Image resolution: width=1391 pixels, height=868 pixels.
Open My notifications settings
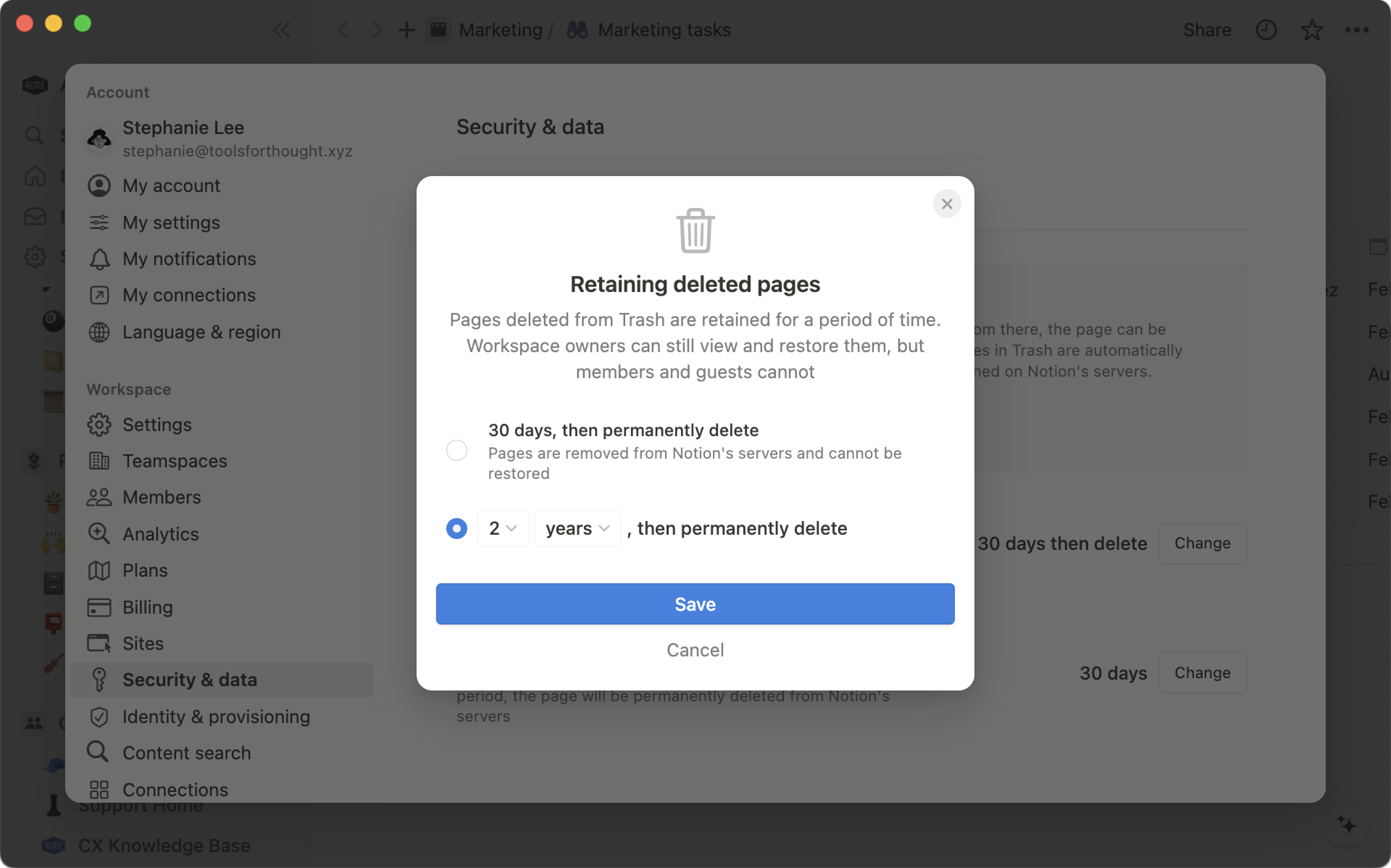click(x=189, y=258)
